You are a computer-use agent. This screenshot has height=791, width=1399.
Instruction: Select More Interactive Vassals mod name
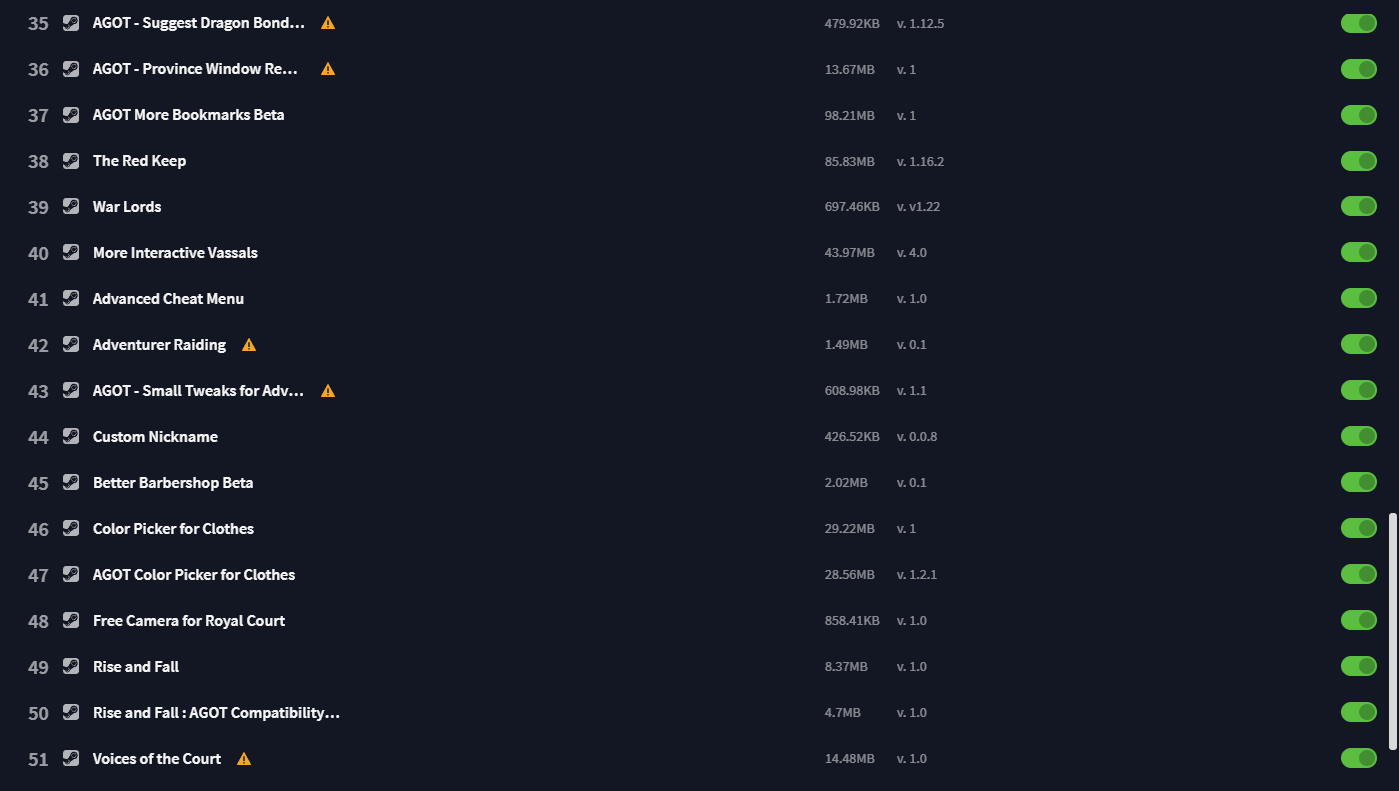coord(175,252)
